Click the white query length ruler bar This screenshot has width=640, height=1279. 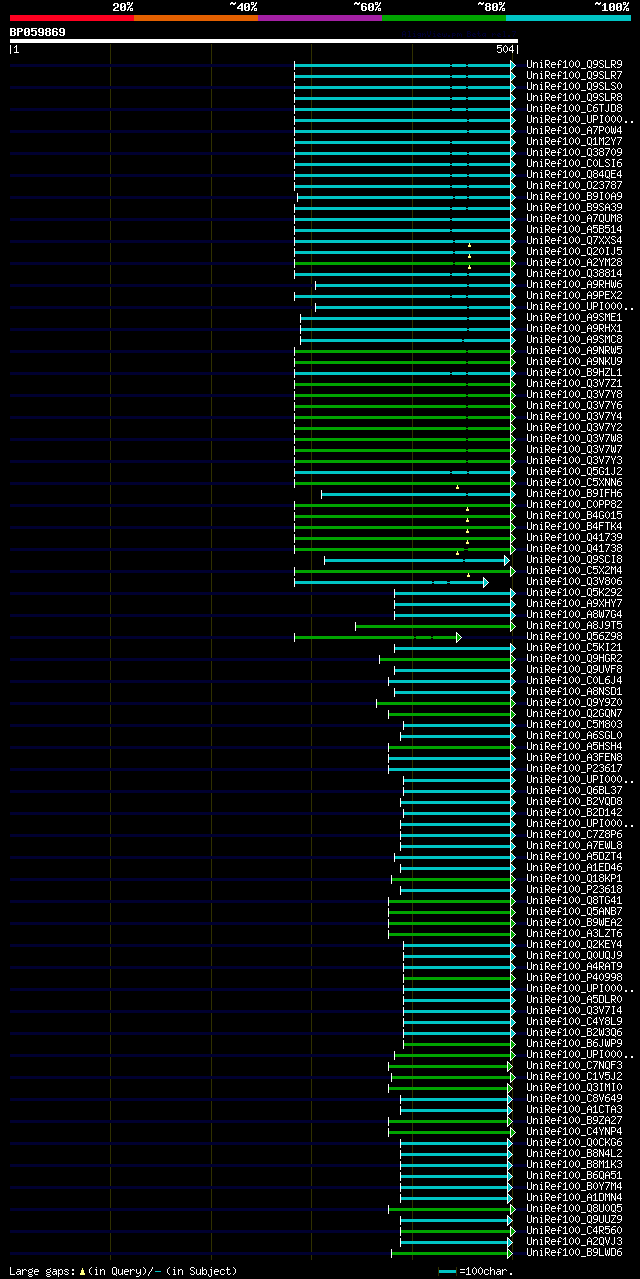click(x=264, y=41)
